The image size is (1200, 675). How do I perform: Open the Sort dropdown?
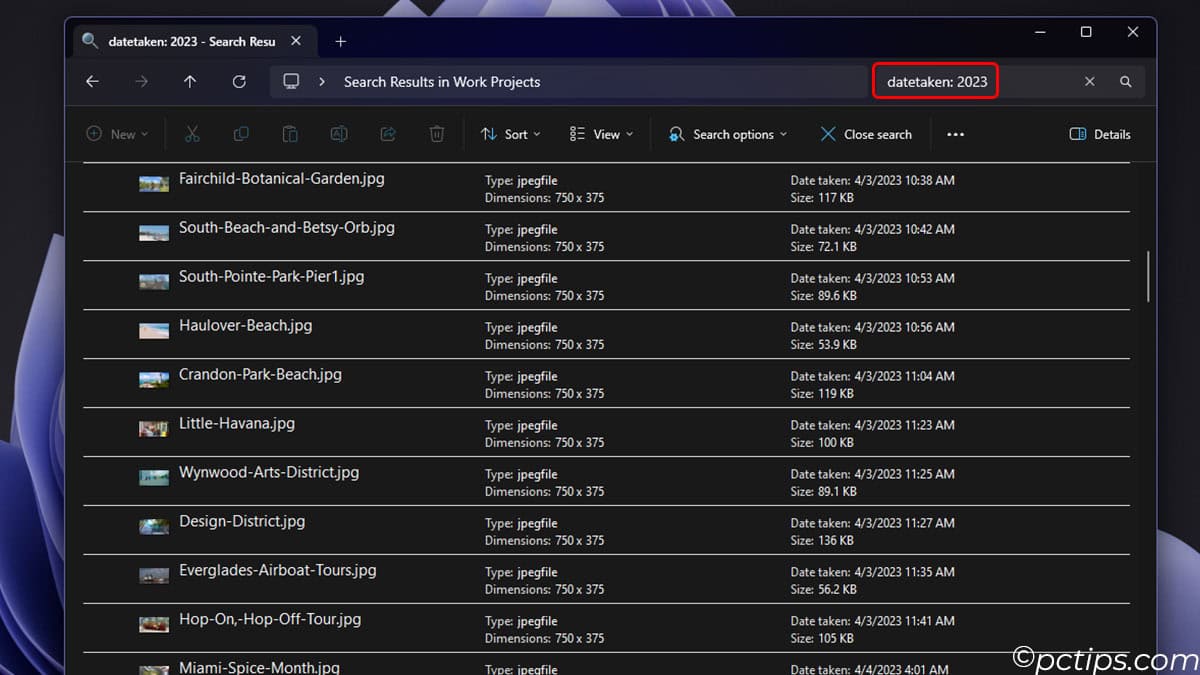510,134
